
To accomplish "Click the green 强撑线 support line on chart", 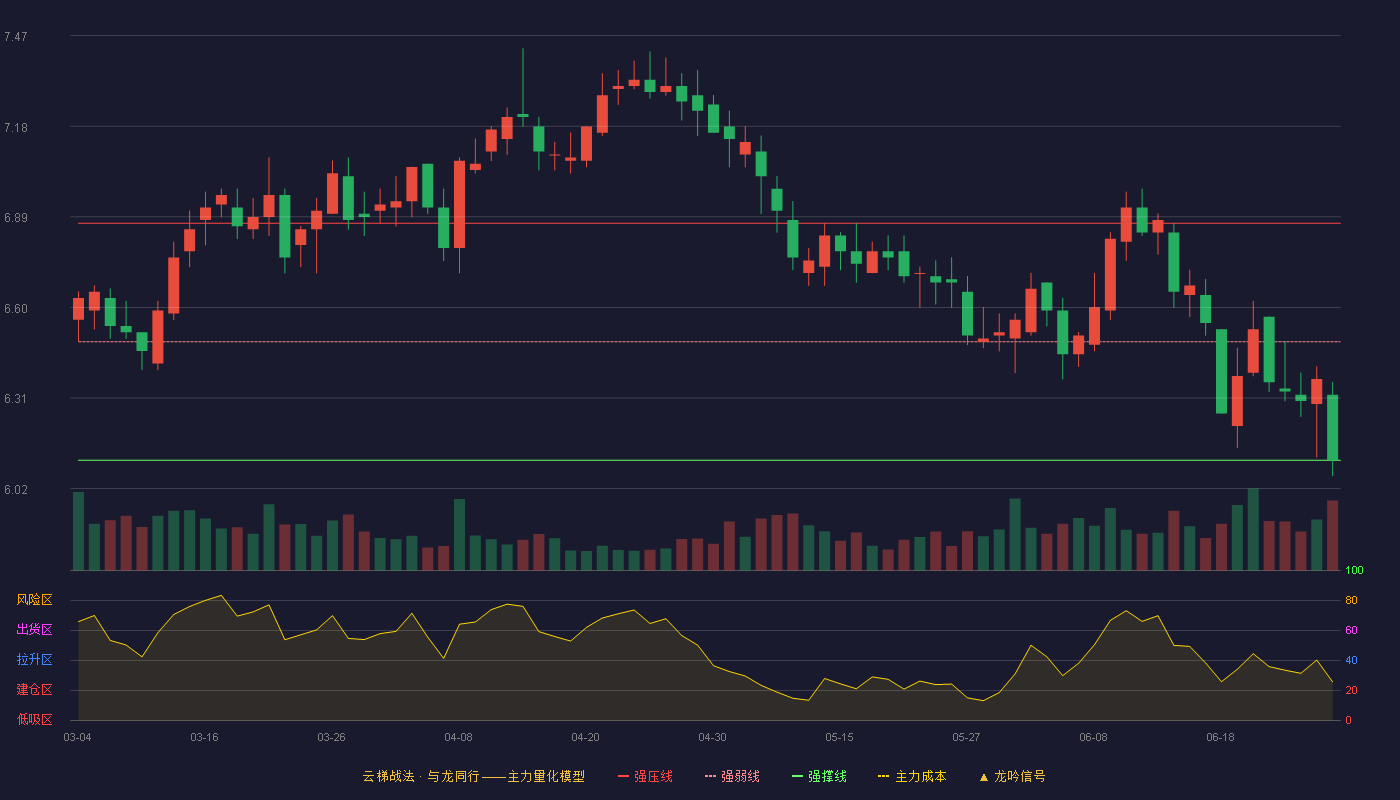I will [709, 460].
